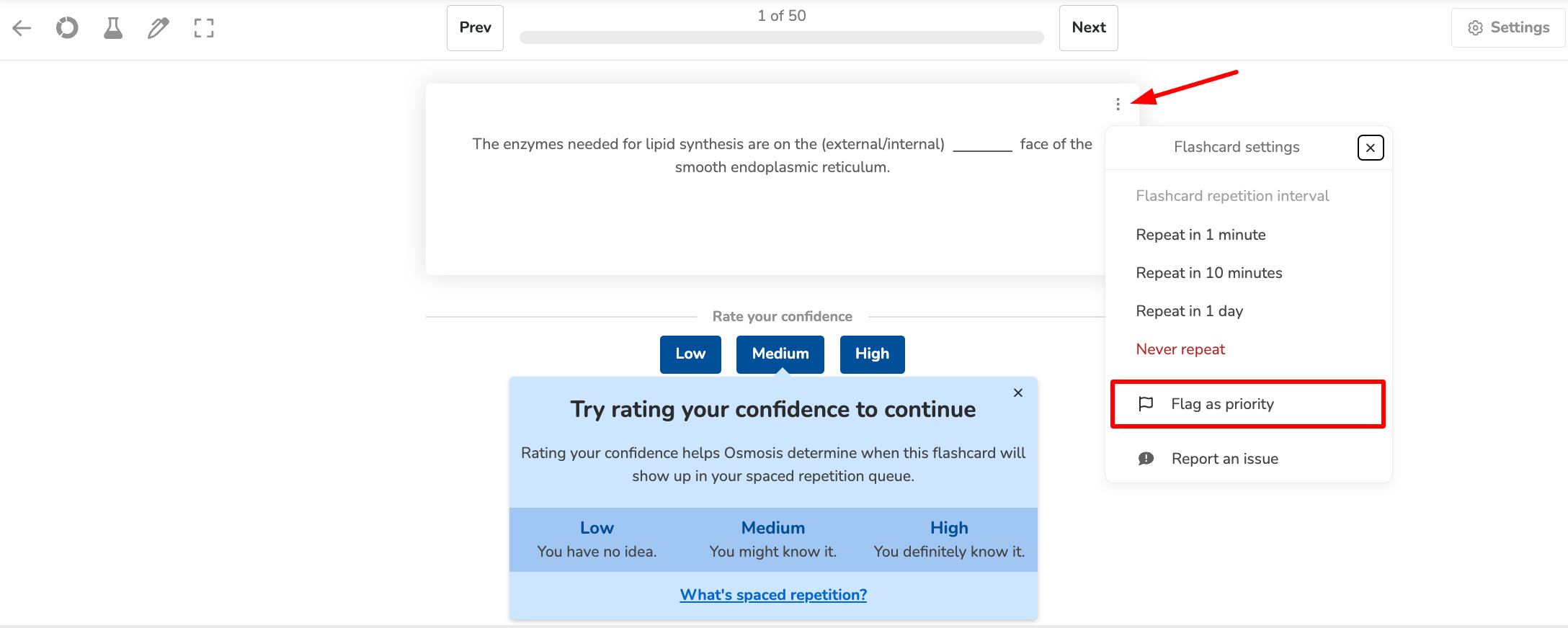Rate confidence as Low
This screenshot has height=628, width=1568.
point(690,354)
